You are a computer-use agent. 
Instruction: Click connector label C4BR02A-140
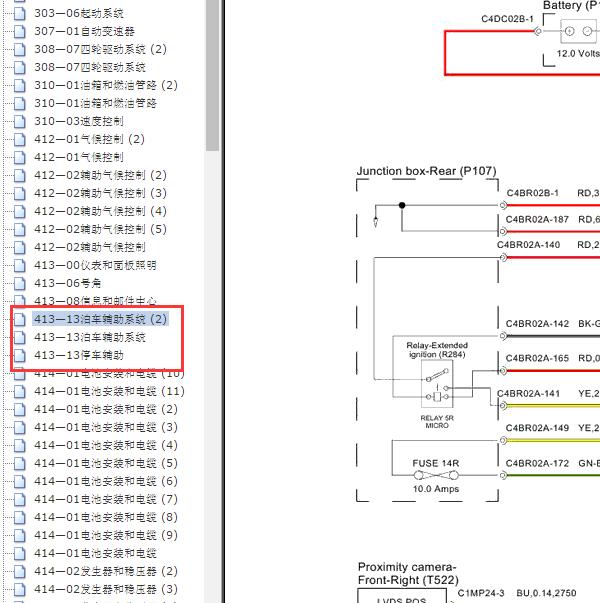click(528, 245)
